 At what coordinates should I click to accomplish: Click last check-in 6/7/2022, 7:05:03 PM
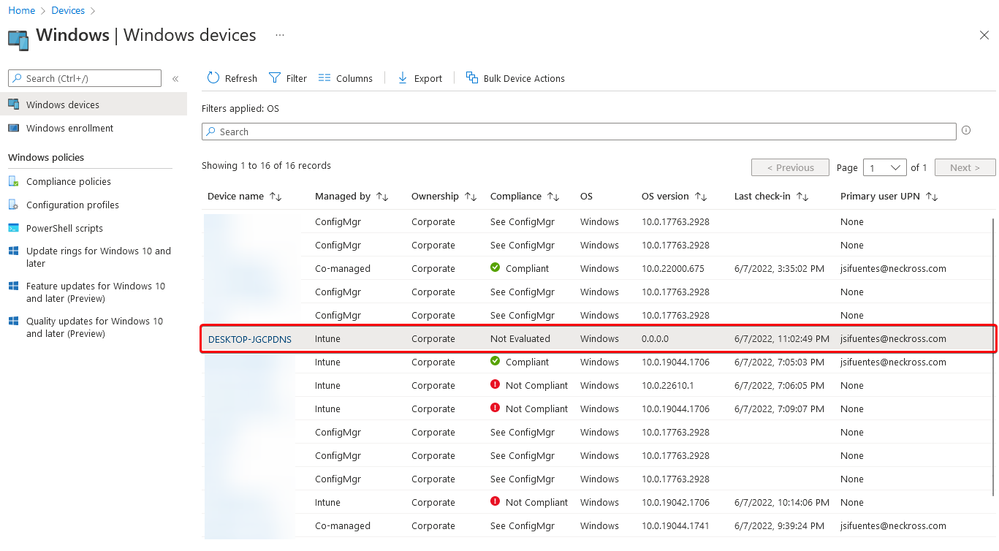click(x=779, y=362)
